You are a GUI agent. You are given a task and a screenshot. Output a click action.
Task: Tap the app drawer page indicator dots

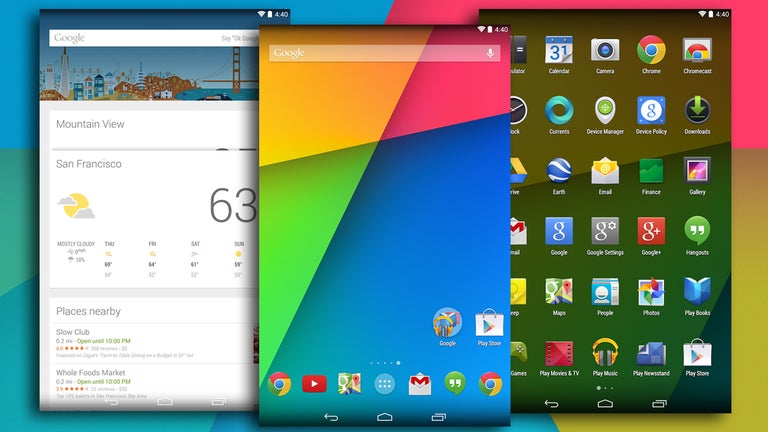[605, 388]
